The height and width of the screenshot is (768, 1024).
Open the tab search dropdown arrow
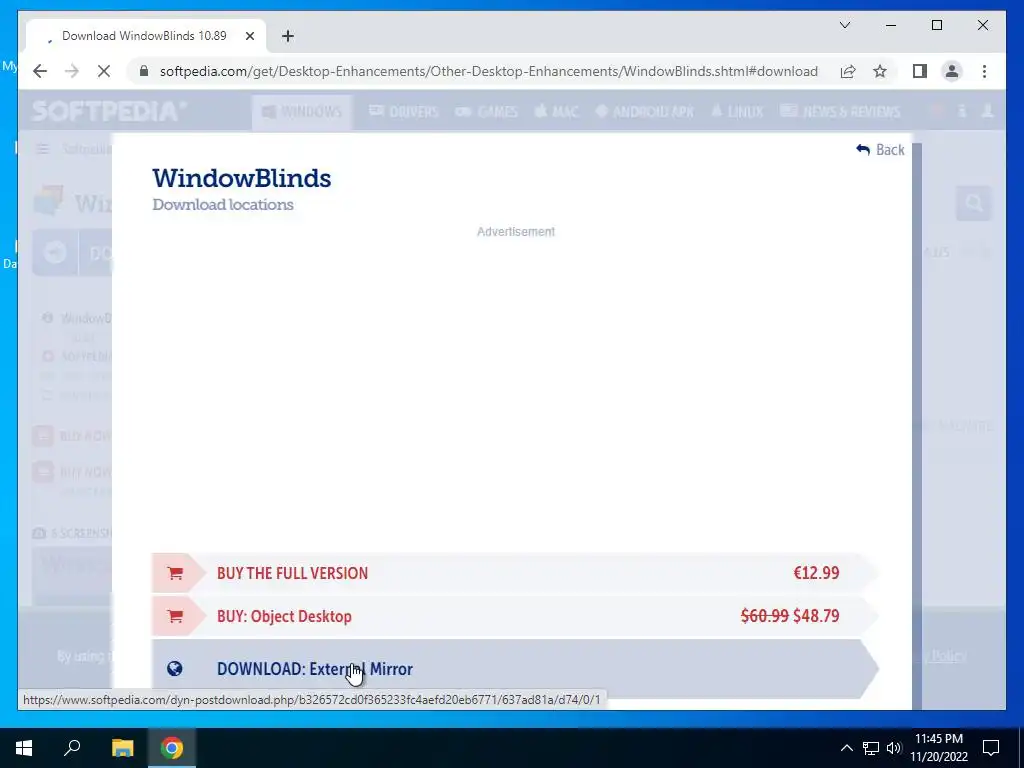[x=844, y=25]
